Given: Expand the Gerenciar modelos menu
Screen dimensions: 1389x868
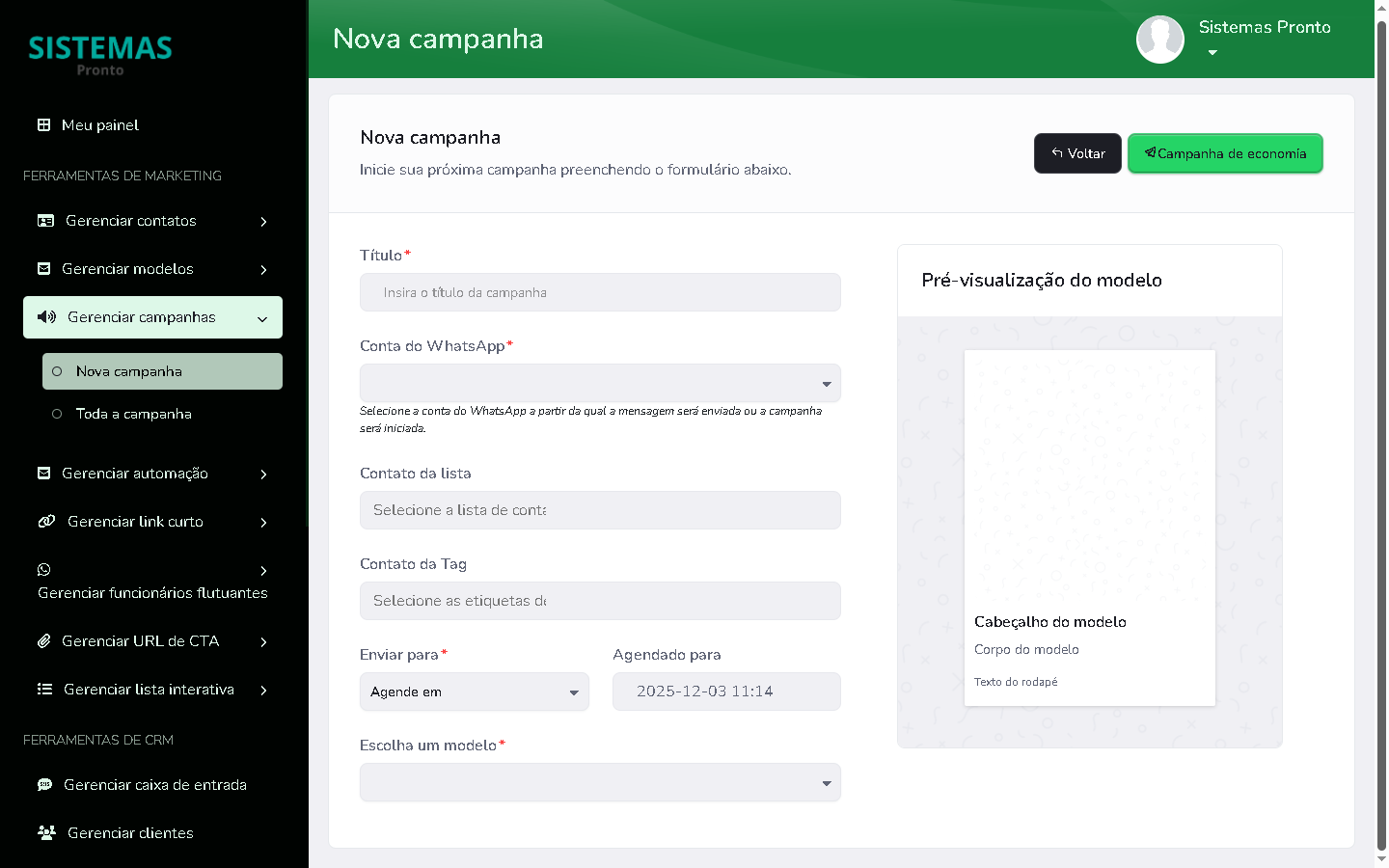Looking at the screenshot, I should 152,269.
